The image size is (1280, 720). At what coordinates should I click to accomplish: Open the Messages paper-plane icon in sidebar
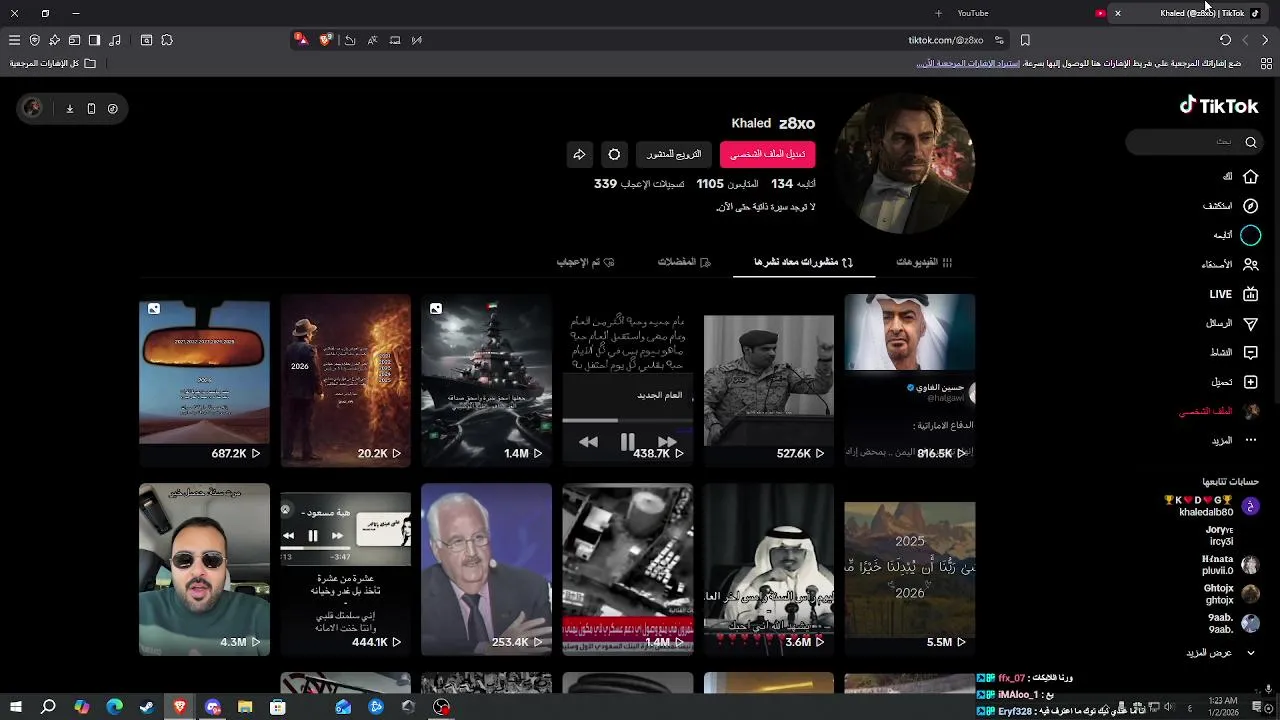(x=1250, y=323)
